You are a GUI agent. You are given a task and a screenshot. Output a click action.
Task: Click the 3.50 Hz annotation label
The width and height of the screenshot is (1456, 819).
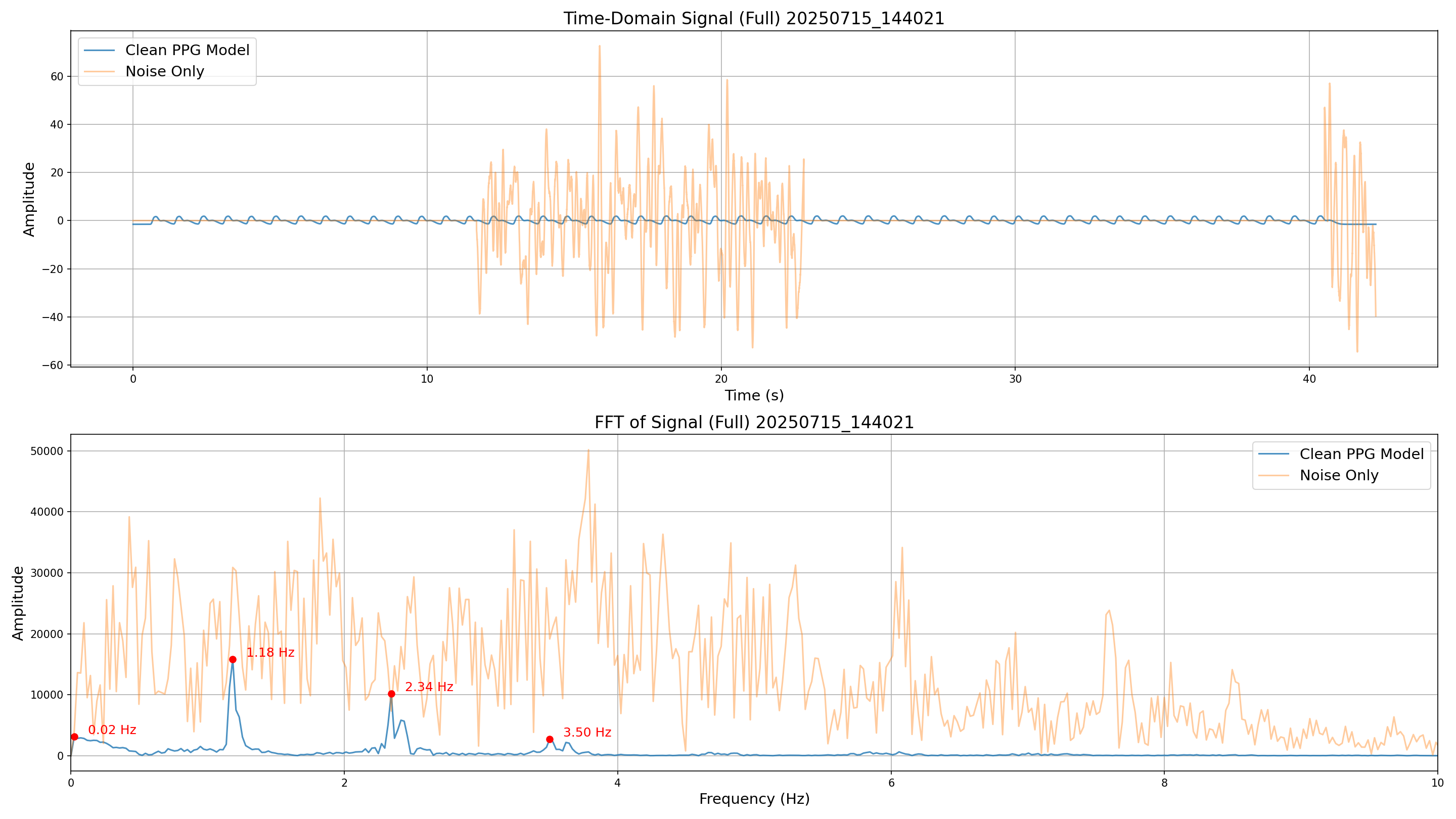[587, 733]
